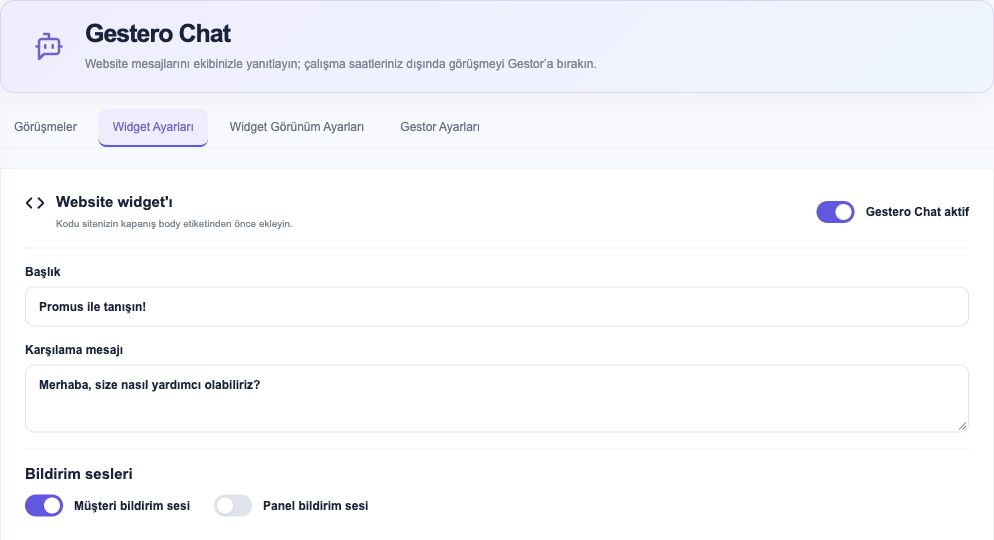Click the Gestero Chat robot icon
994x540 pixels.
[49, 46]
